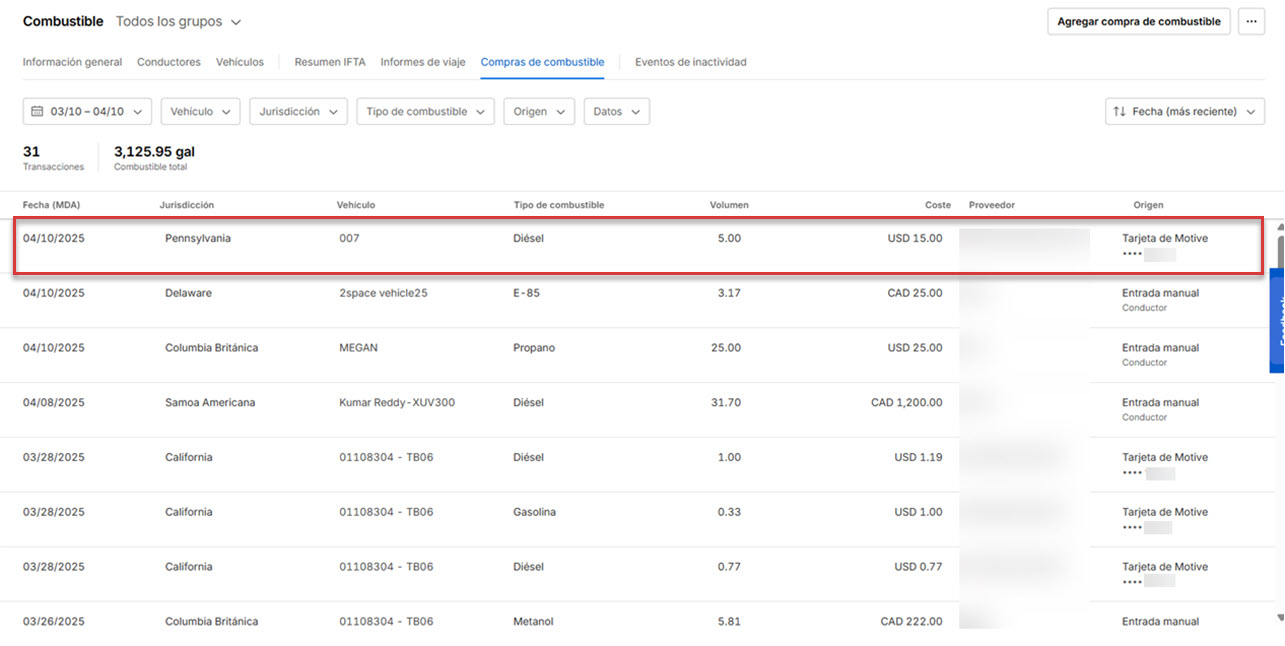The height and width of the screenshot is (646, 1285).
Task: Open the blue Feedback side tab
Action: click(x=1277, y=320)
